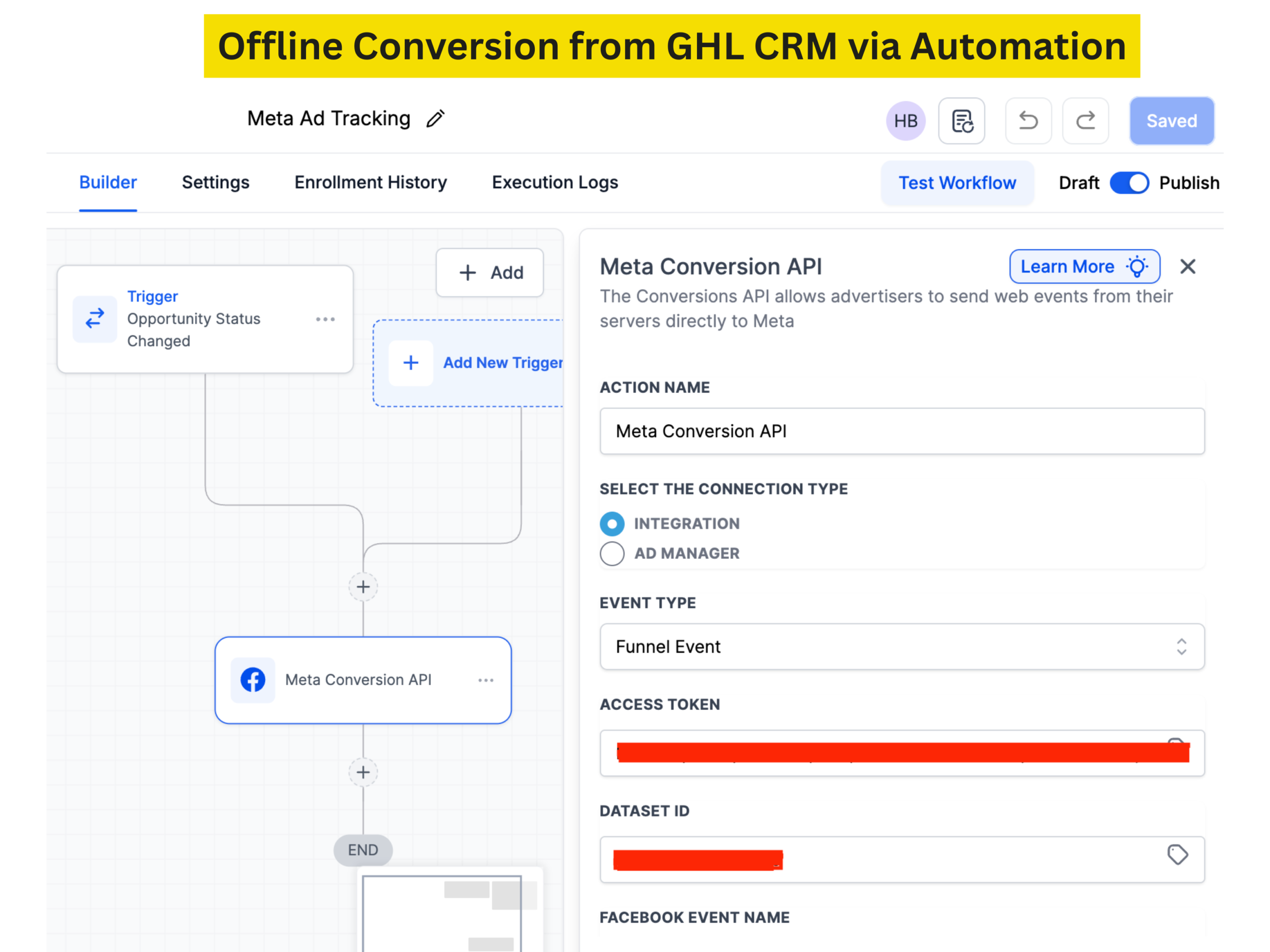Open the tag picker in Dataset ID field
Screen dimensions: 1270x952
coord(1177,854)
